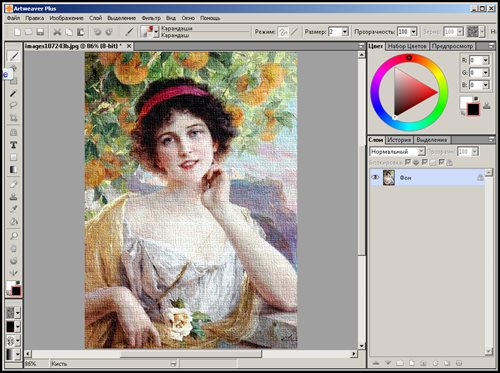Select the black pencil tool in toolbox
The width and height of the screenshot is (500, 373).
coord(13,94)
